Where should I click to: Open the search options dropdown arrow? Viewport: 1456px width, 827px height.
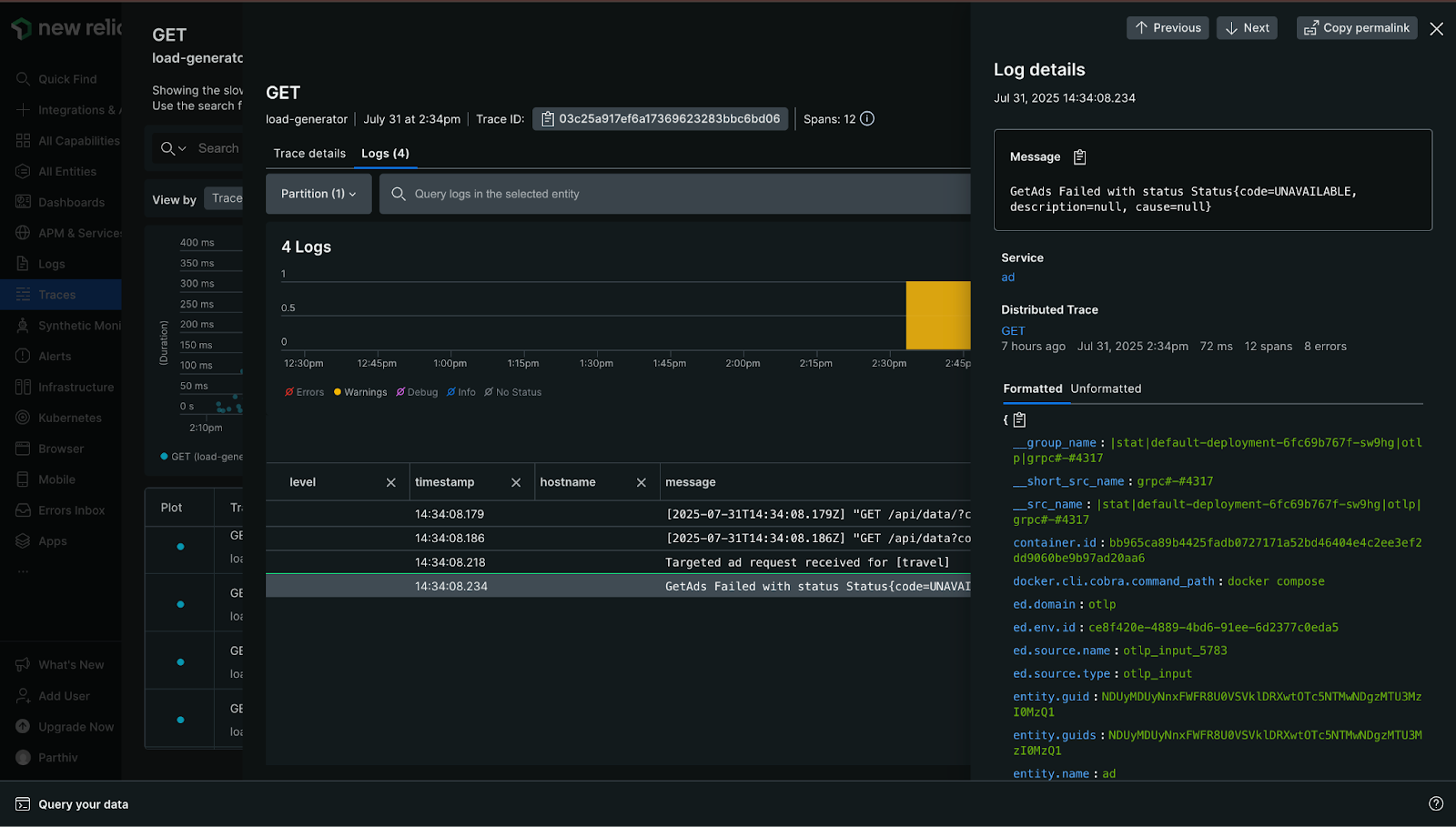point(182,149)
